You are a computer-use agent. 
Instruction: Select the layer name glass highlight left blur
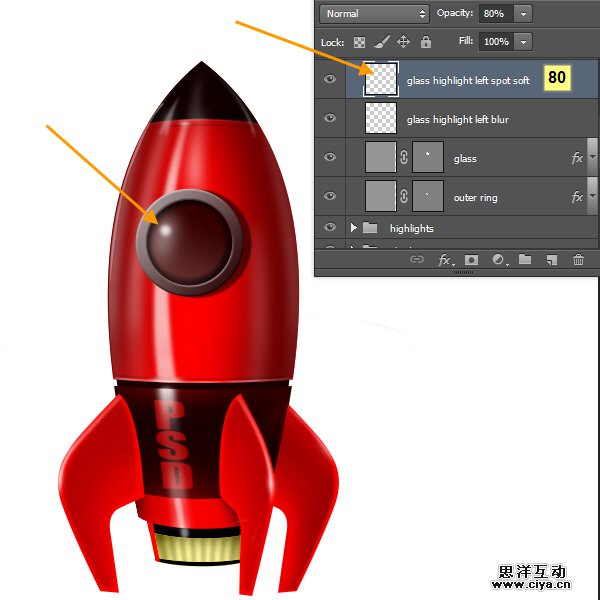point(458,119)
